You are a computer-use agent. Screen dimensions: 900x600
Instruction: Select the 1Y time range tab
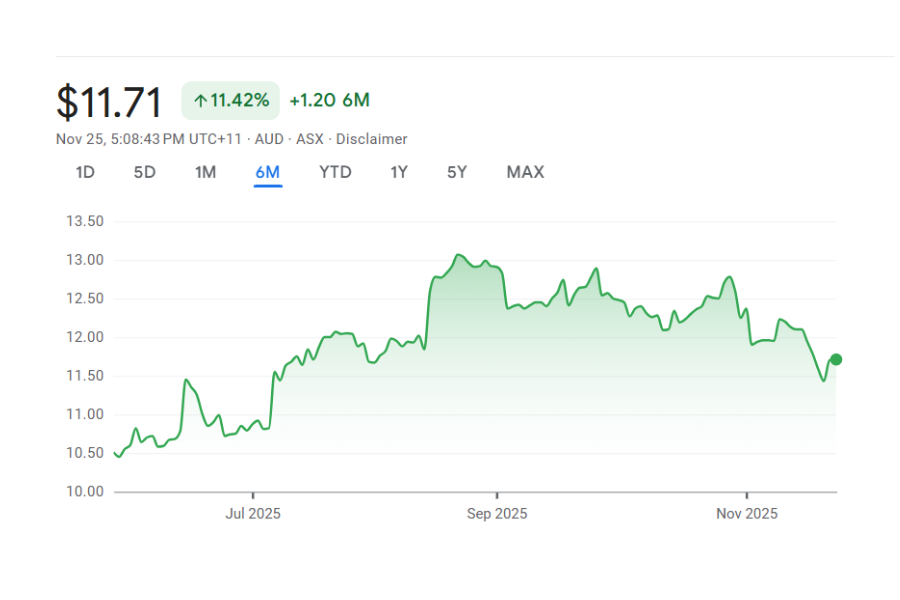[398, 172]
